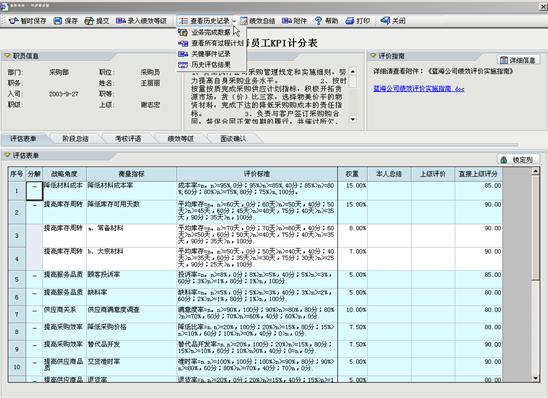
Task: Select the 降低材料成本率 indicator cell
Action: pyautogui.click(x=131, y=190)
